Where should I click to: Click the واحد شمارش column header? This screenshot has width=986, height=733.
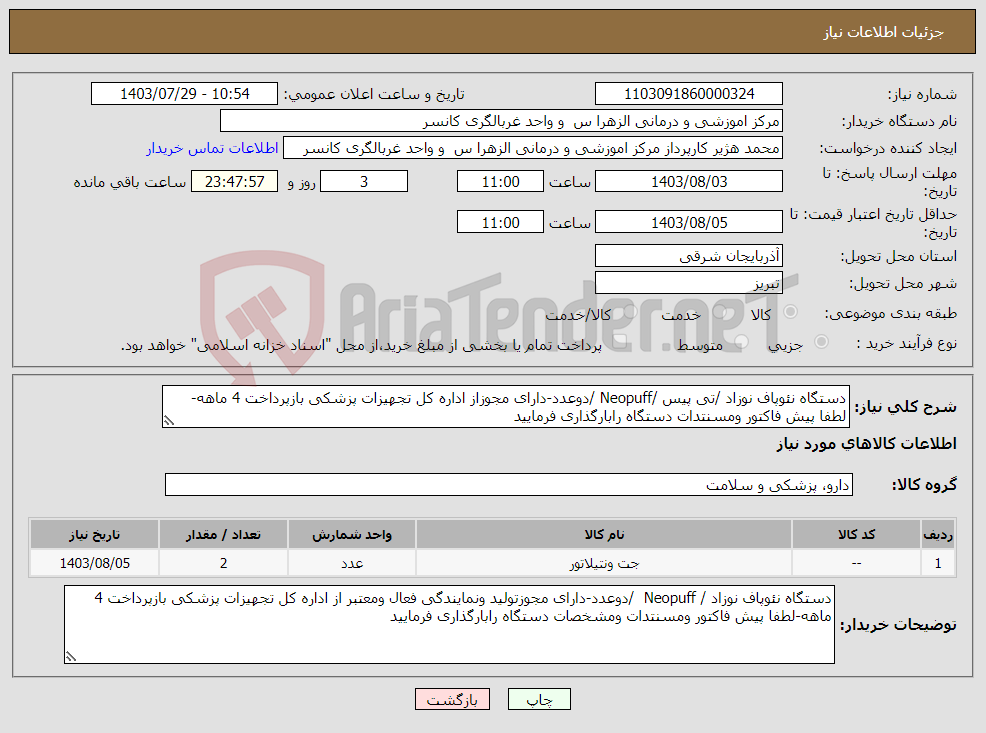coord(352,534)
